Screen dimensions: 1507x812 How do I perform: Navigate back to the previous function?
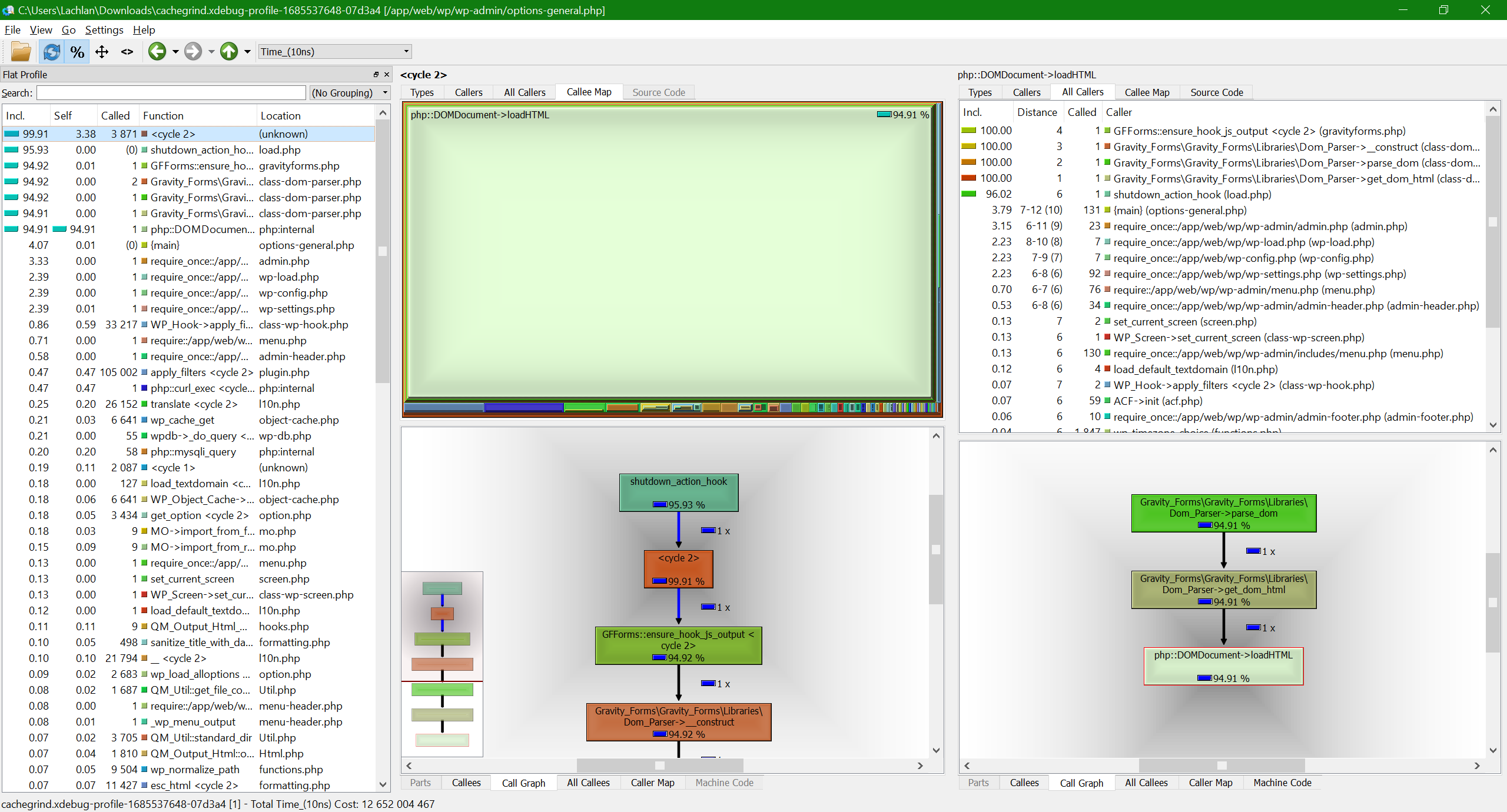[x=157, y=52]
